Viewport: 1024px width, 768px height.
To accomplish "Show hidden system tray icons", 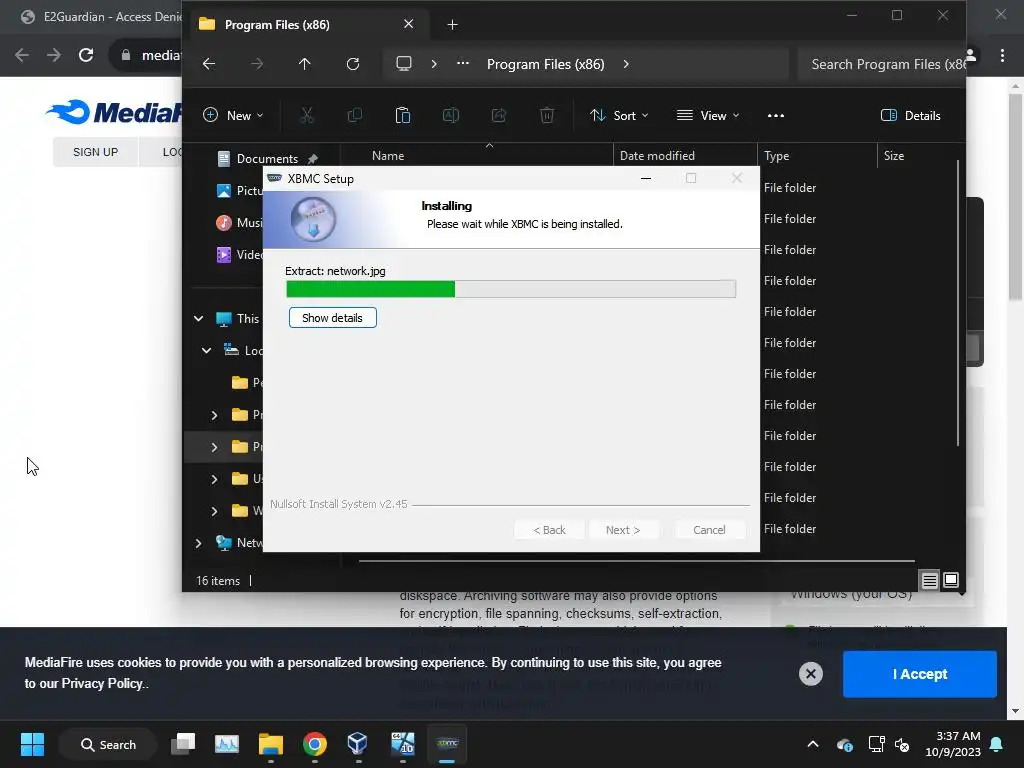I will point(812,744).
